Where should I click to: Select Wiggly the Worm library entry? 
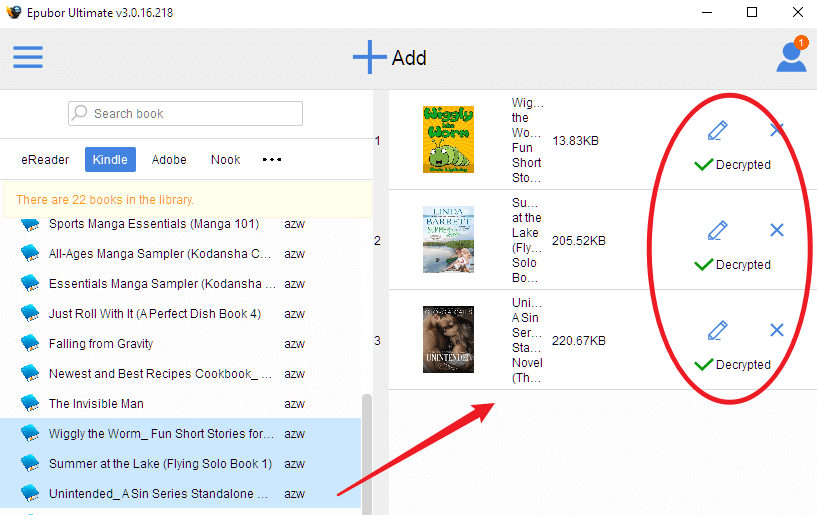pos(181,434)
